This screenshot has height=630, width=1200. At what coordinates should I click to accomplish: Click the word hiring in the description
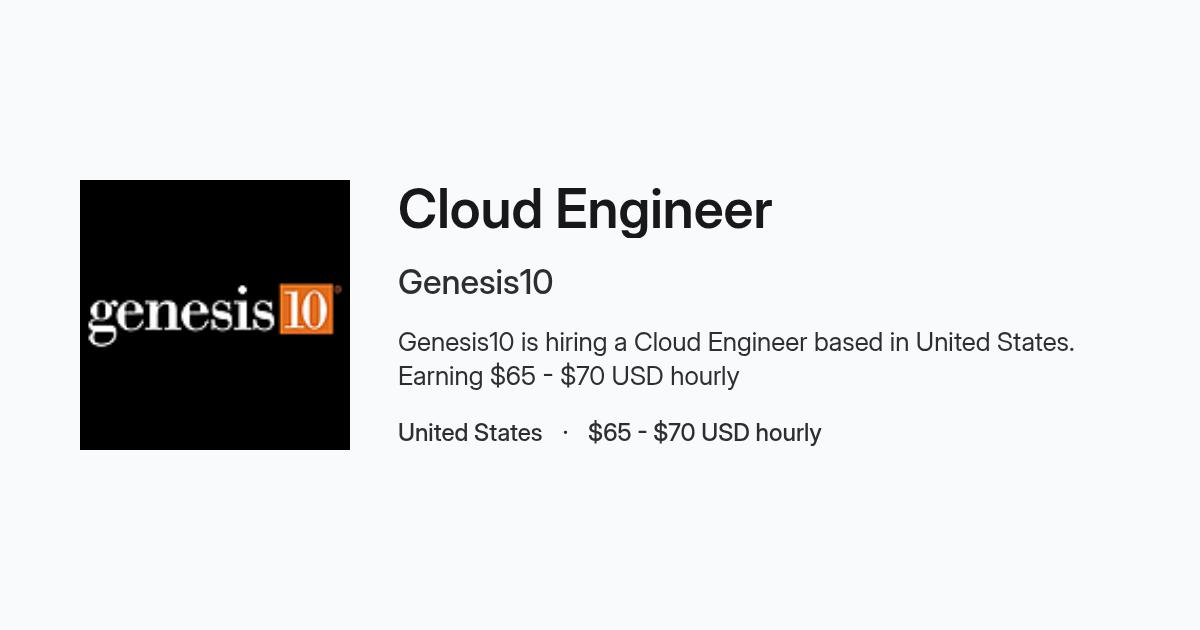[576, 343]
